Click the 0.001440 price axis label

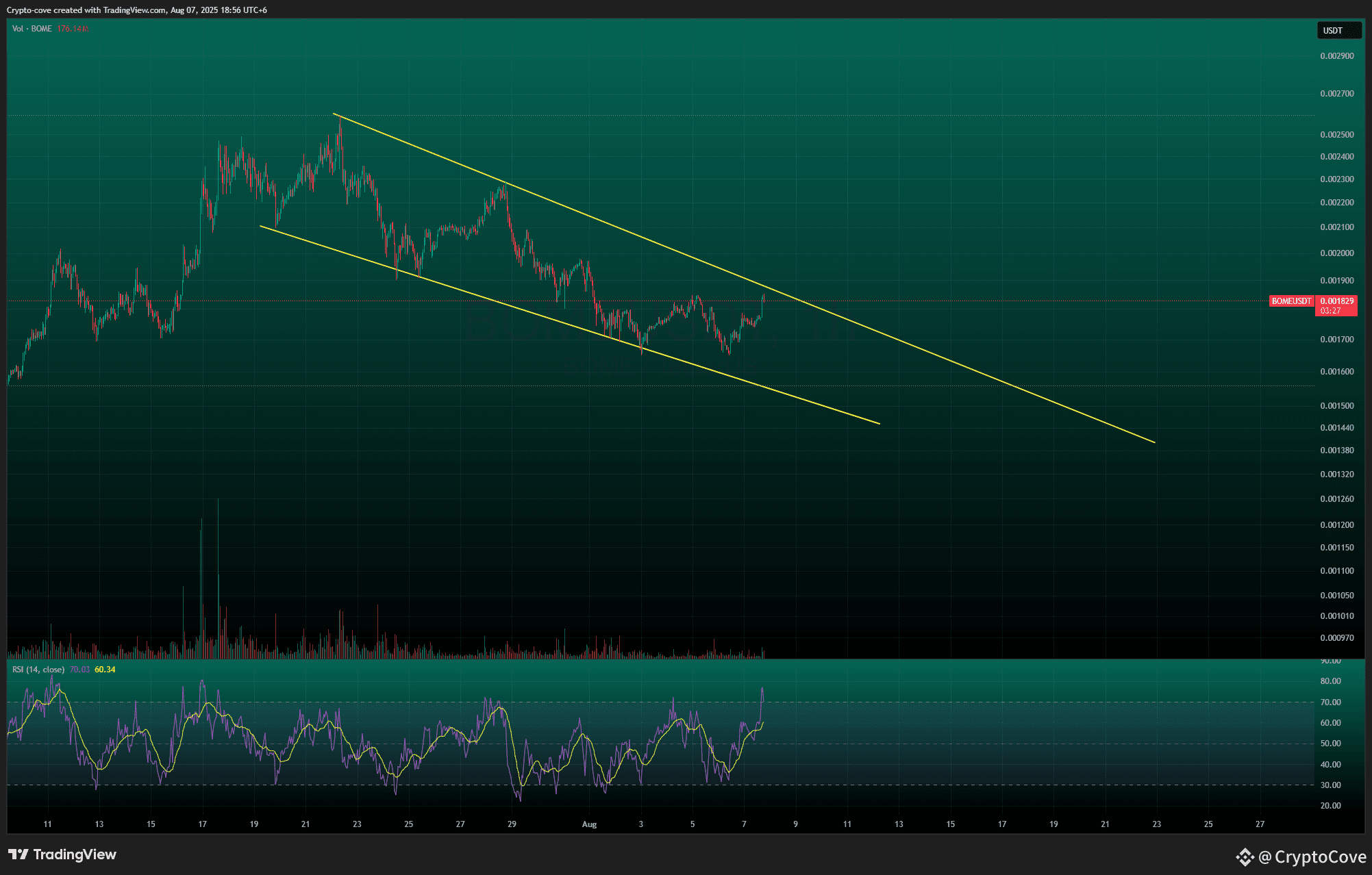1336,428
